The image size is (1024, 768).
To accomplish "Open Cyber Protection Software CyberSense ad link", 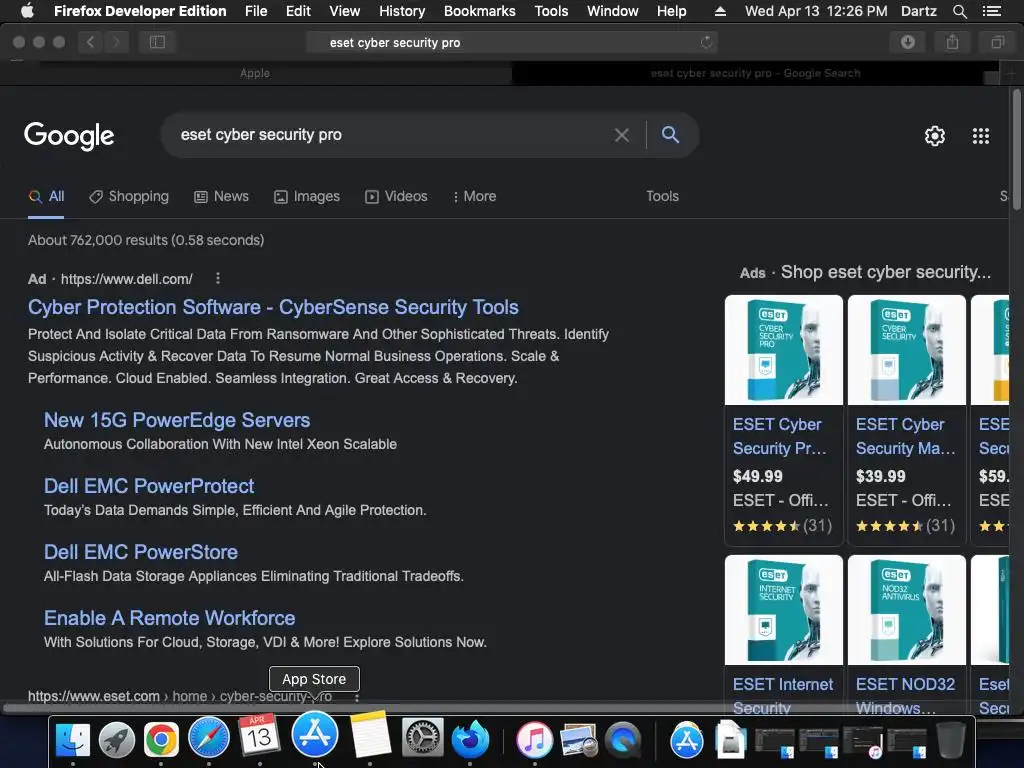I will click(273, 307).
